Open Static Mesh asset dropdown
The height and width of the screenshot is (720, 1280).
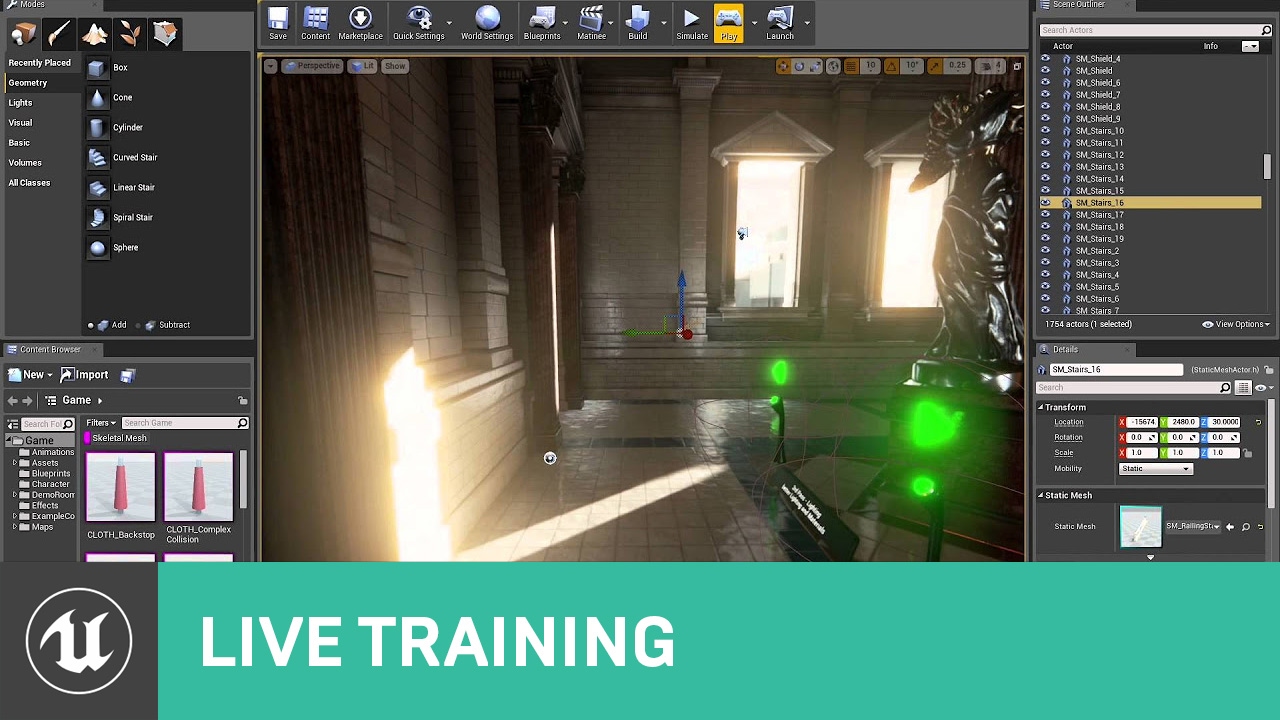click(x=1193, y=526)
